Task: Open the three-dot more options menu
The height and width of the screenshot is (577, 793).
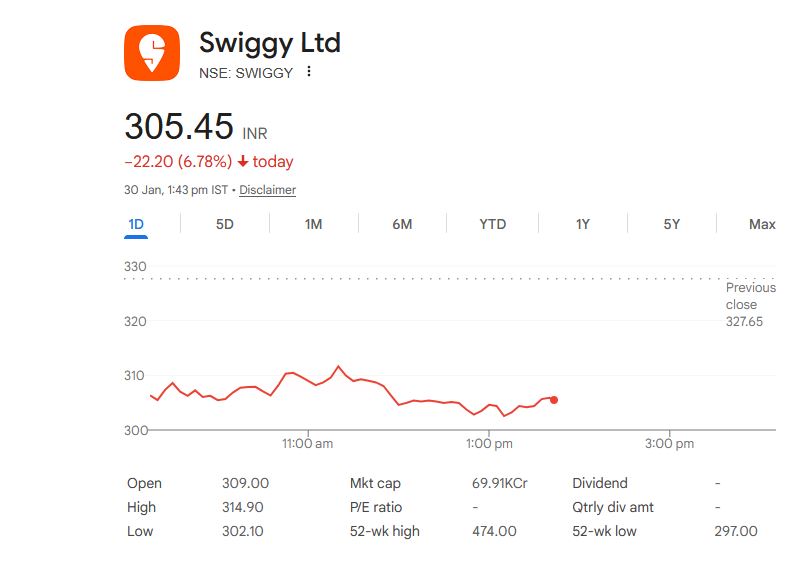Action: point(309,72)
